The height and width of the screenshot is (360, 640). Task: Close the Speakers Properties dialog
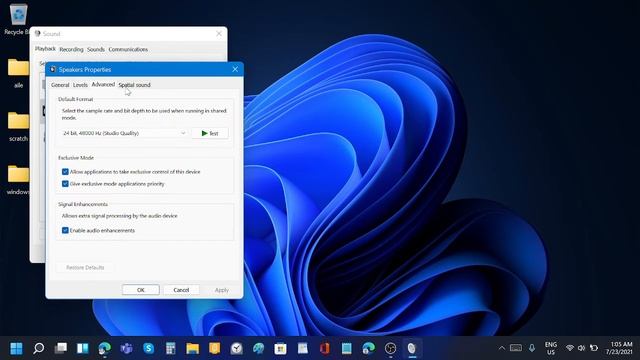point(235,69)
